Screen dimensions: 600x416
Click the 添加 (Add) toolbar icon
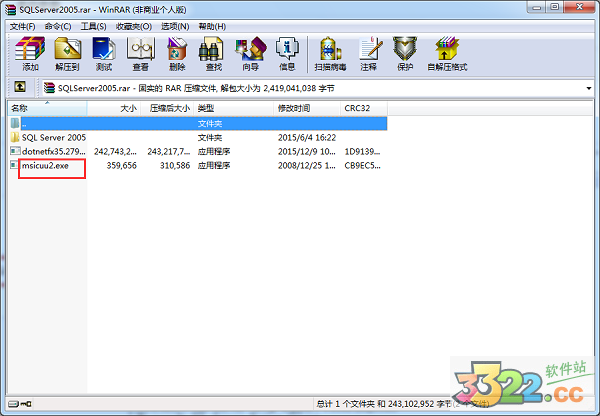pyautogui.click(x=30, y=49)
